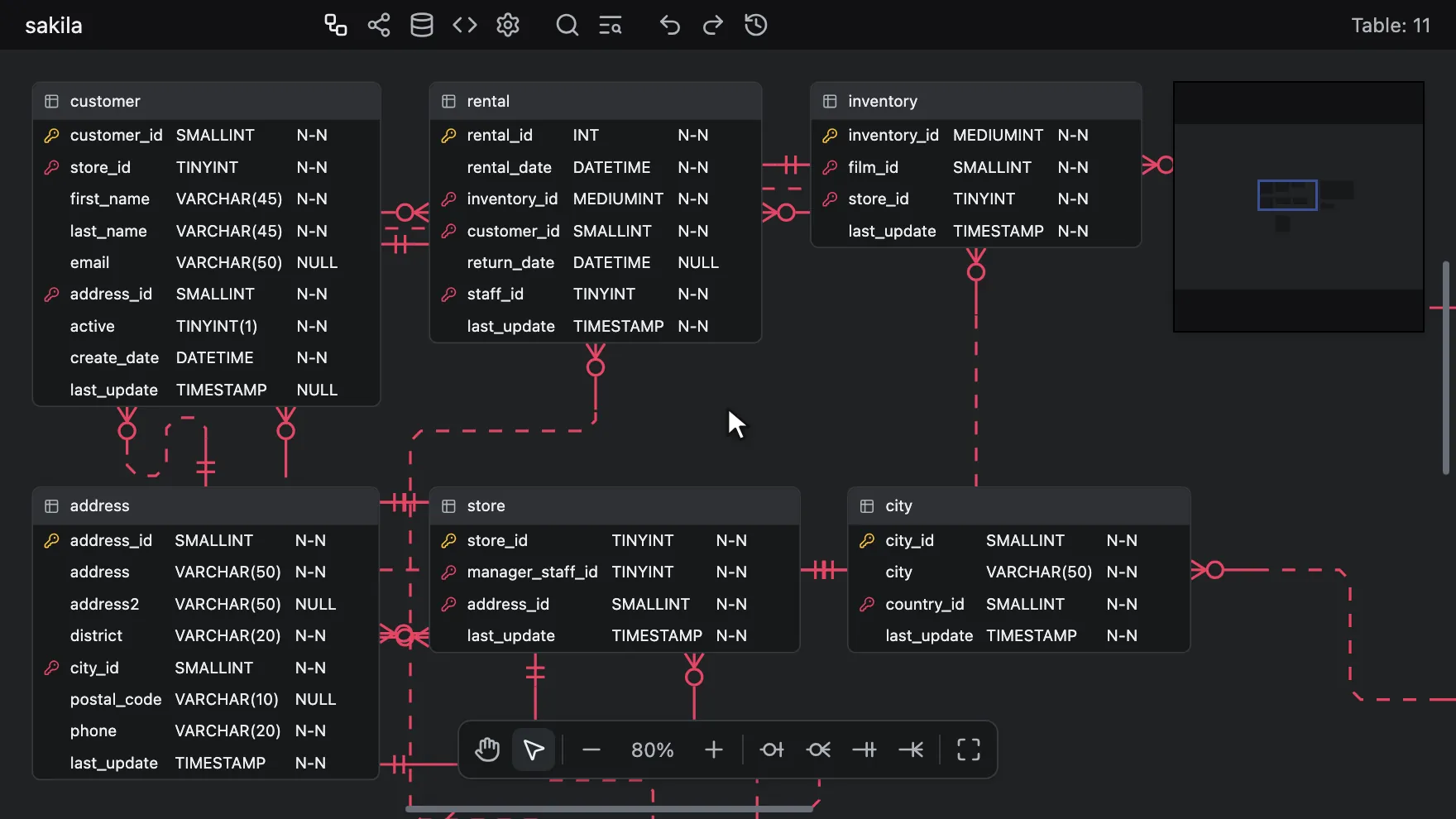The image size is (1456, 819).
Task: Select film_id column in inventory
Action: (x=976, y=167)
